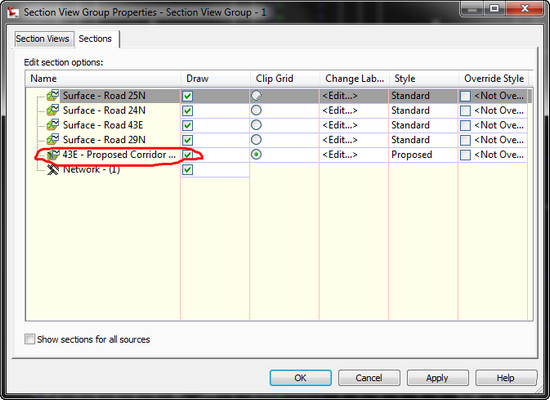Uncheck Draw for Surface - Road 29N
Viewport: 550px width, 400px height.
point(188,140)
